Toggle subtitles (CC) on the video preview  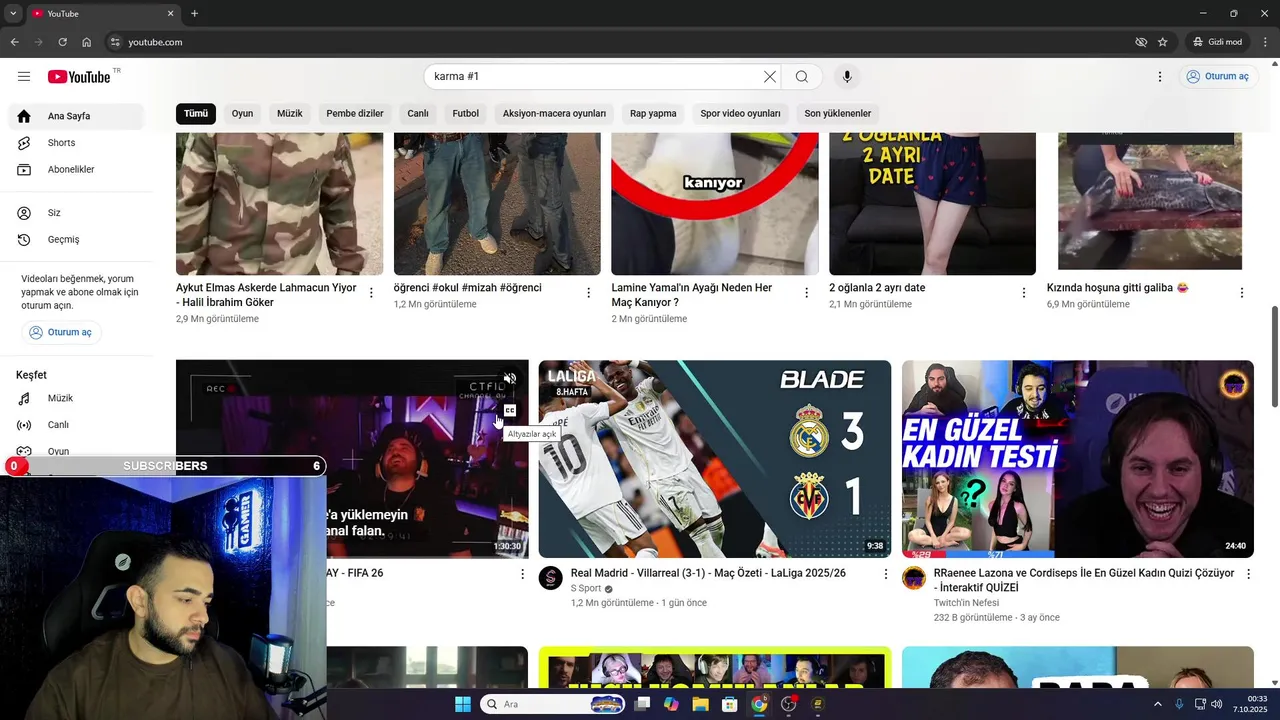click(x=510, y=410)
